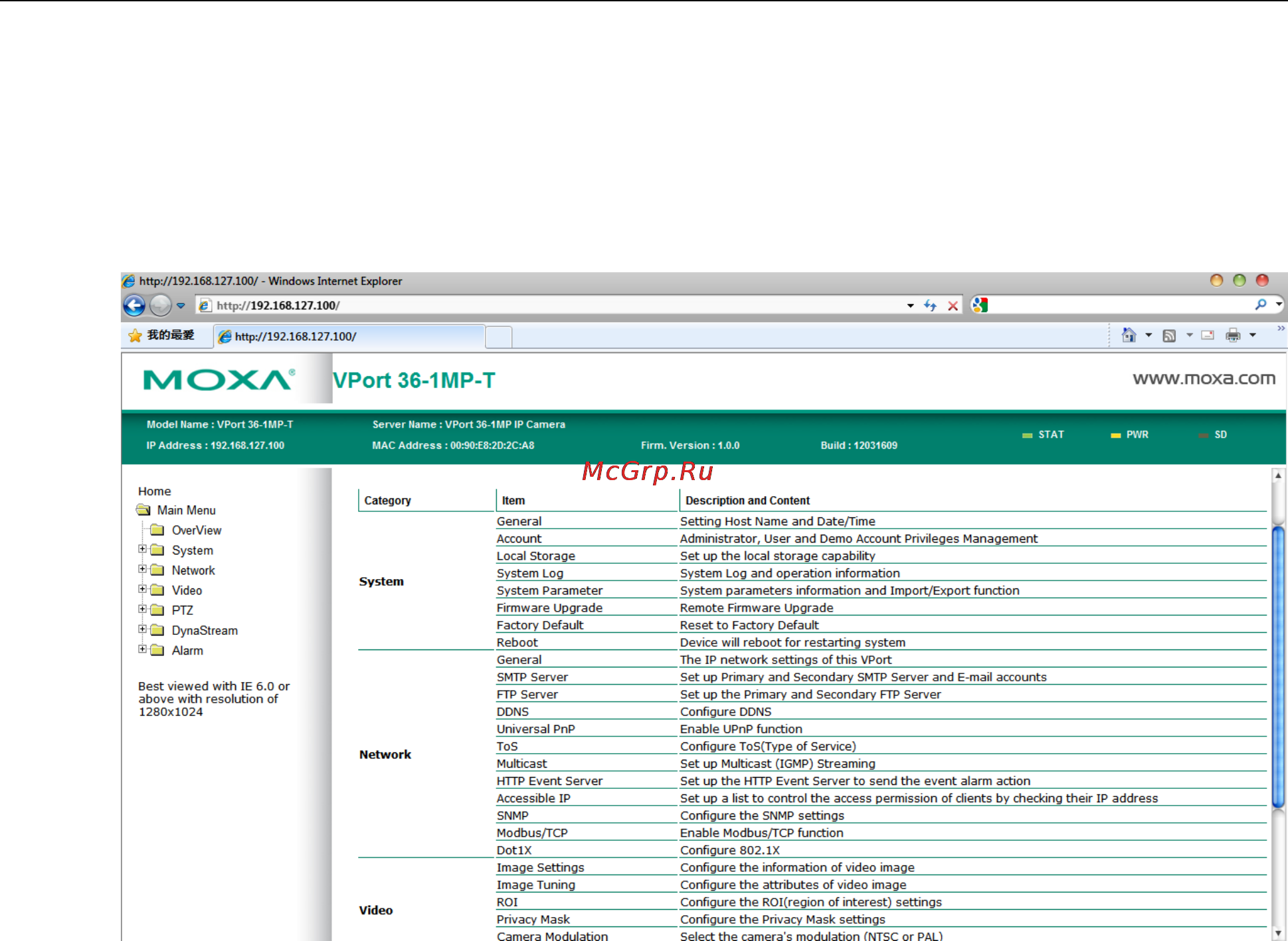
Task: Click the Network folder icon
Action: (157, 570)
